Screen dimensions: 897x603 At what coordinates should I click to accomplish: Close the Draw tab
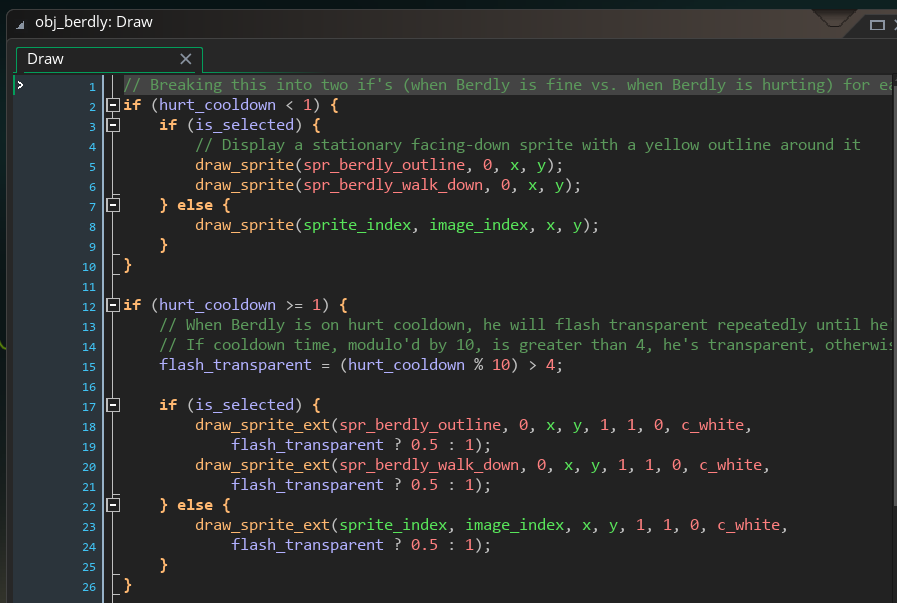[185, 59]
